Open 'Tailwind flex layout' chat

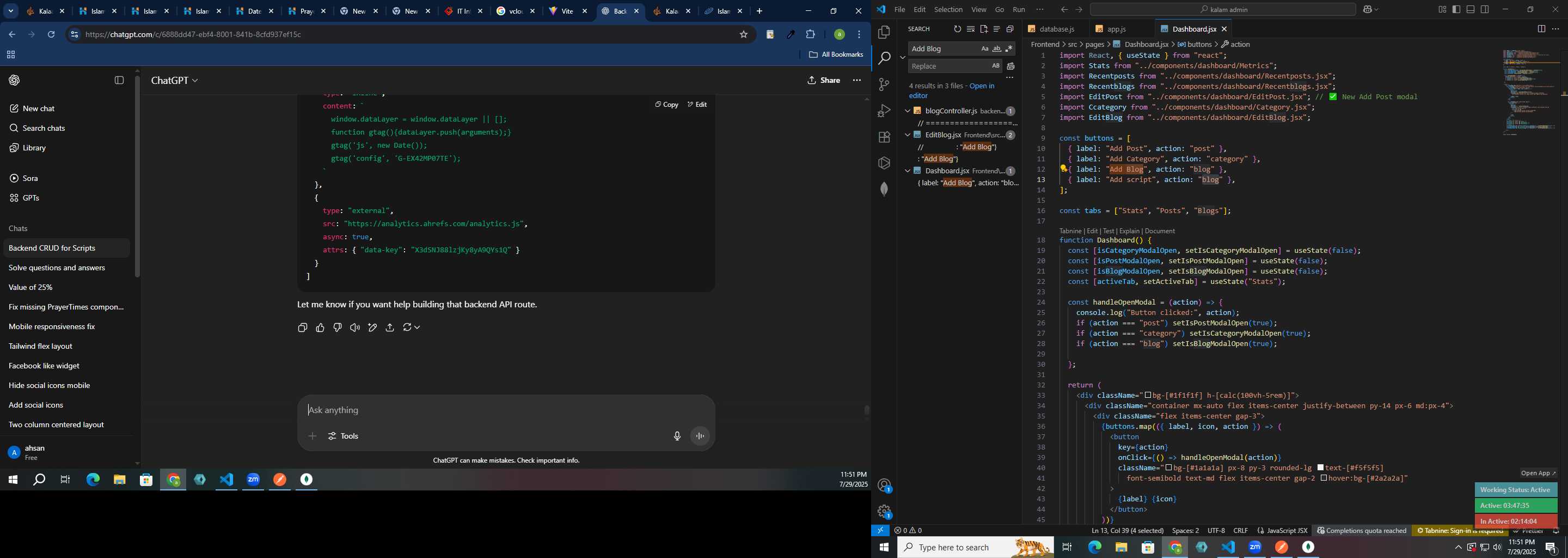(x=41, y=346)
